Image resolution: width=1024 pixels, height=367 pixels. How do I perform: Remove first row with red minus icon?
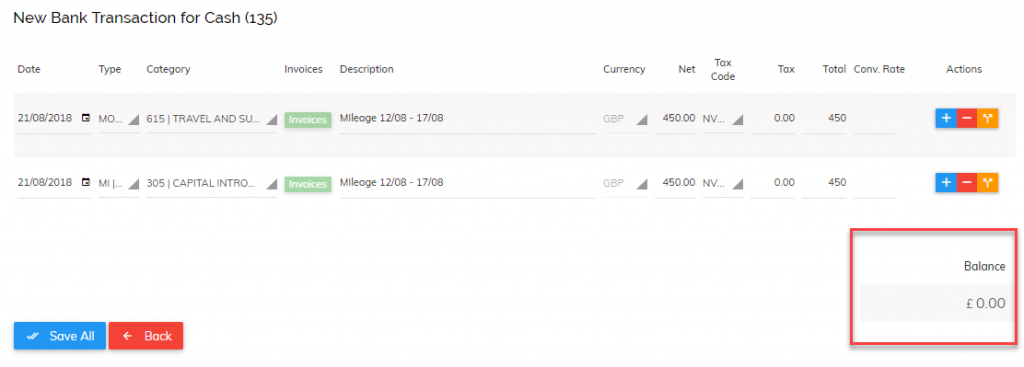(x=967, y=118)
